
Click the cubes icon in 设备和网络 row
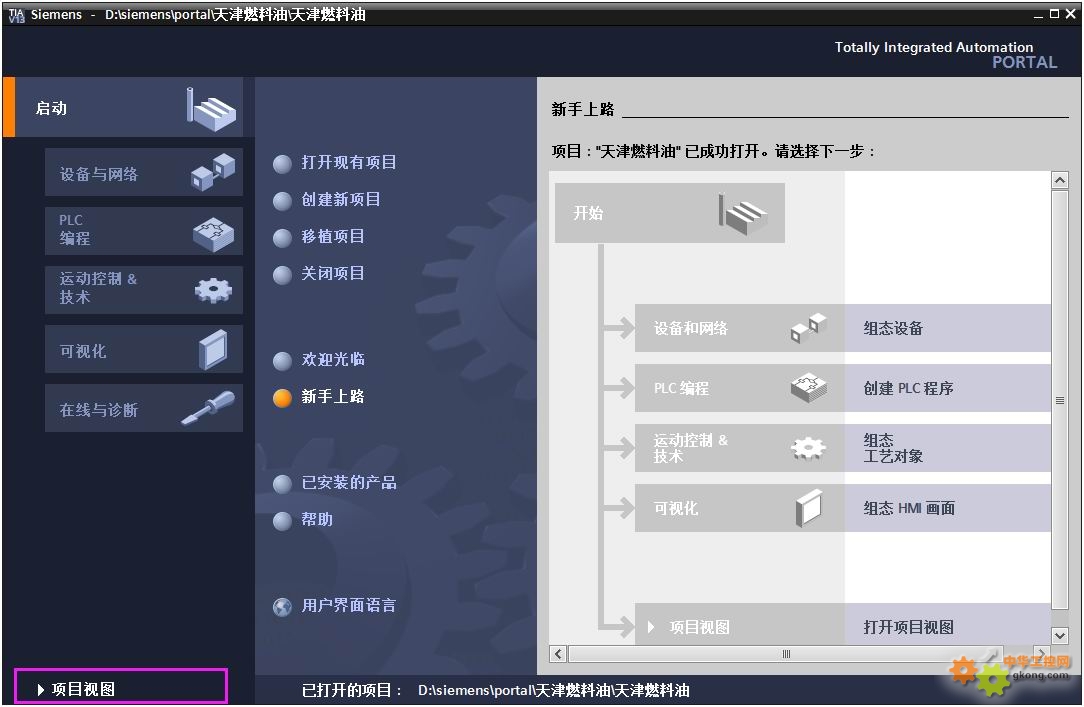(808, 328)
